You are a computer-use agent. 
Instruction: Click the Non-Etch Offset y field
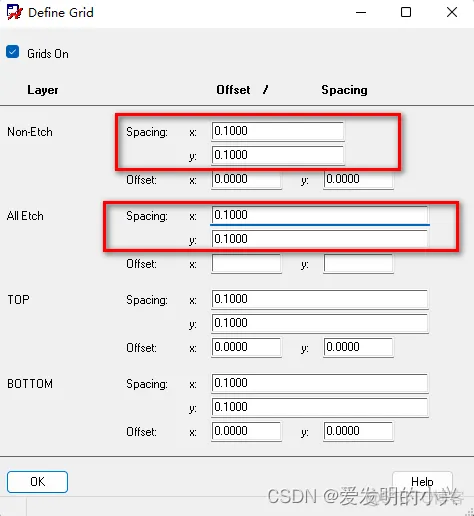click(x=358, y=180)
